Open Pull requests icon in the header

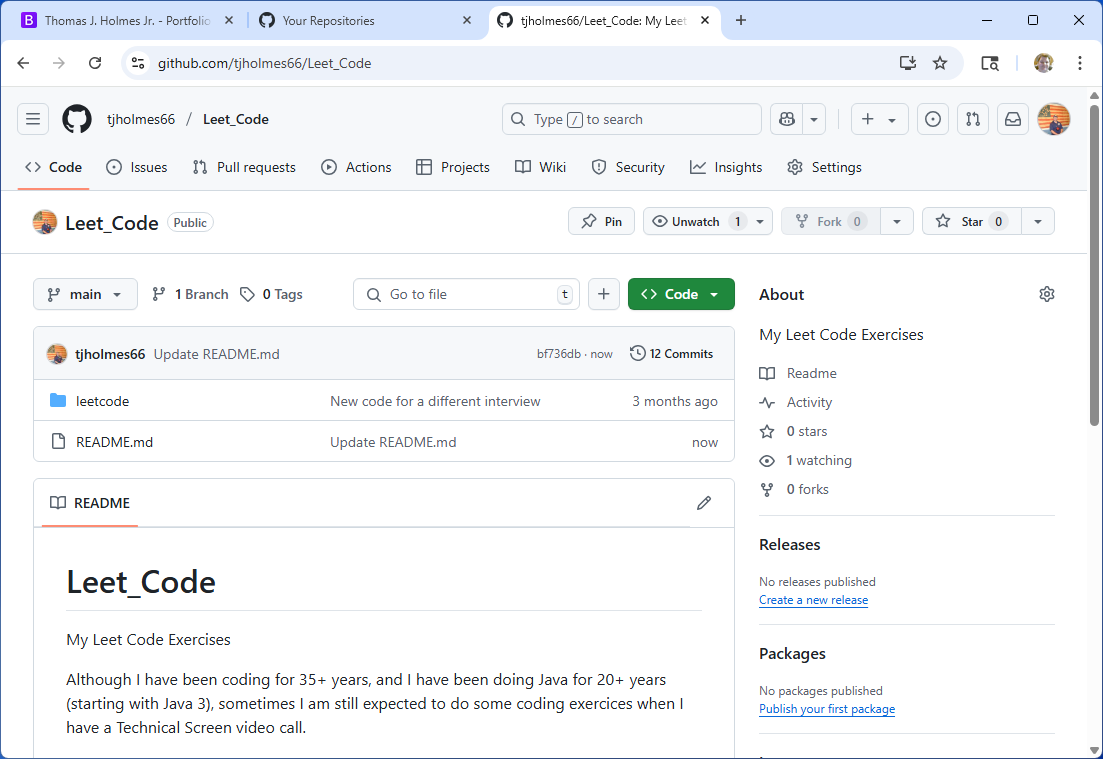(973, 120)
